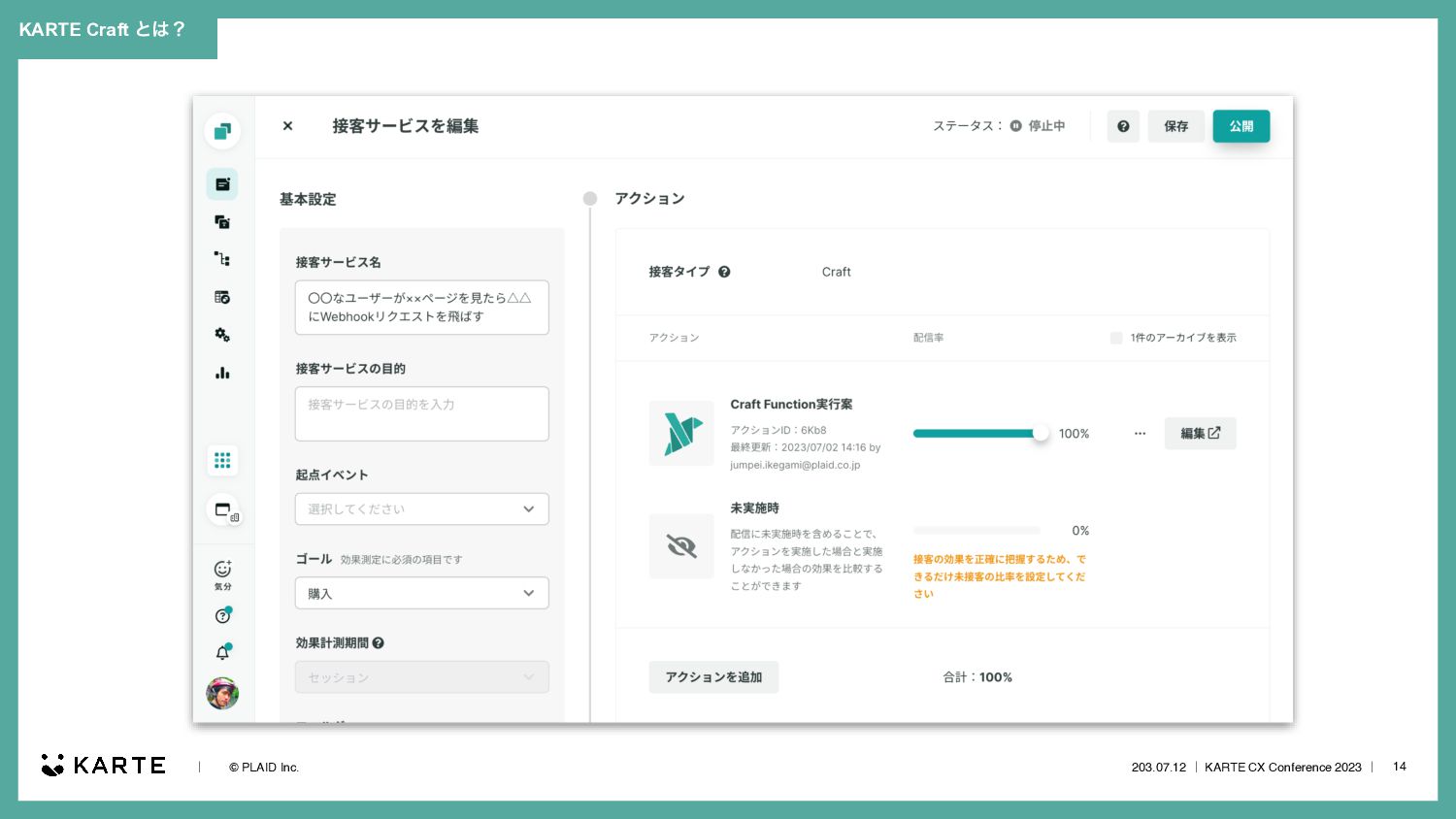Click the 編集 edit button
1456x819 pixels.
click(x=1201, y=434)
